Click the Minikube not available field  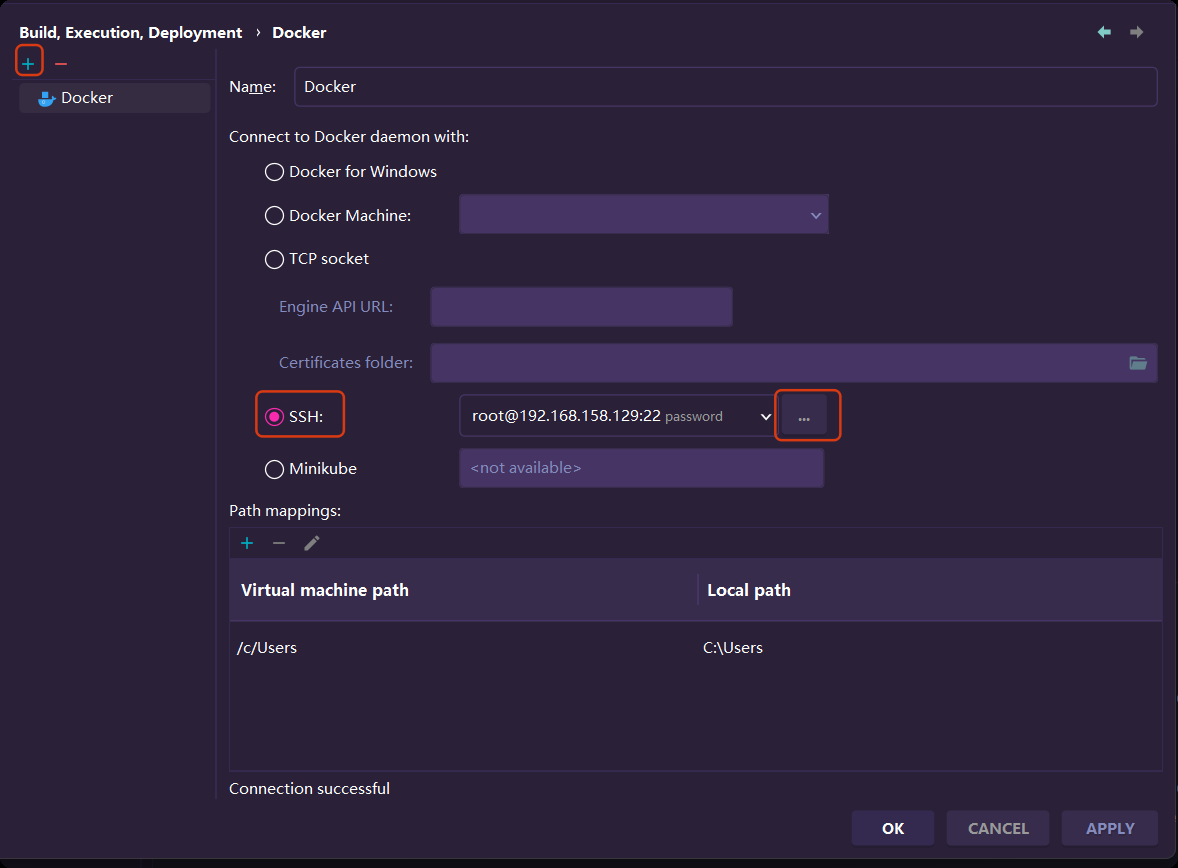point(642,468)
